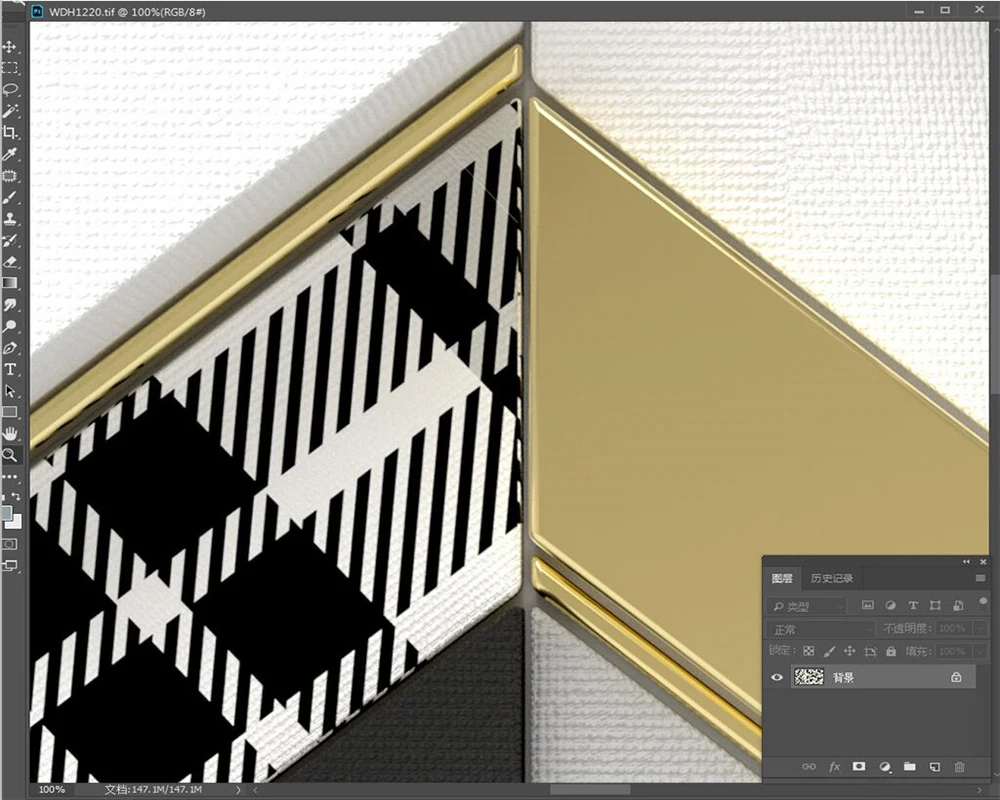The image size is (1000, 800).
Task: Open the 类型 layer filter dropdown
Action: pyautogui.click(x=807, y=606)
